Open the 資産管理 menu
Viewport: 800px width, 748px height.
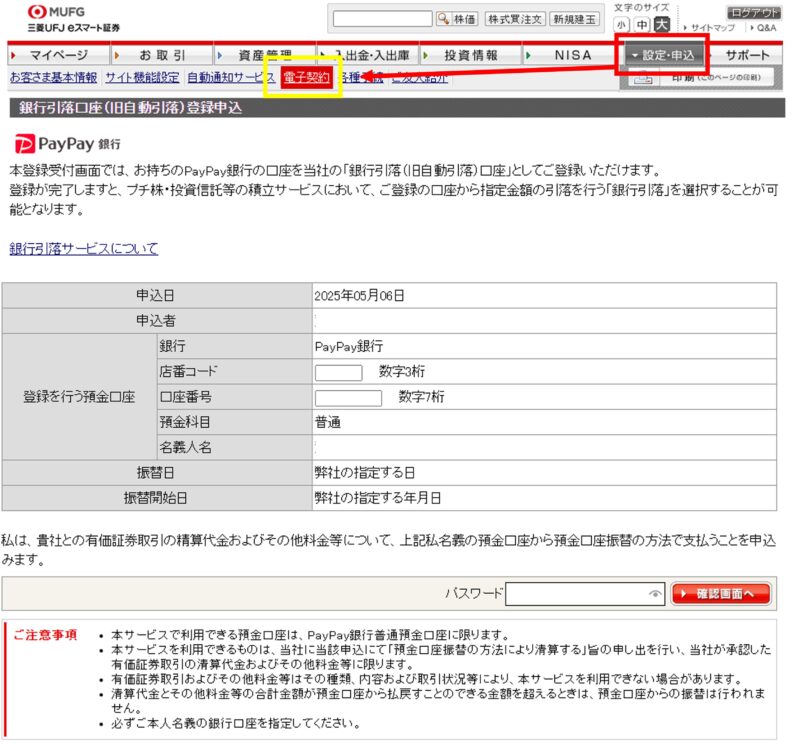pos(265,55)
